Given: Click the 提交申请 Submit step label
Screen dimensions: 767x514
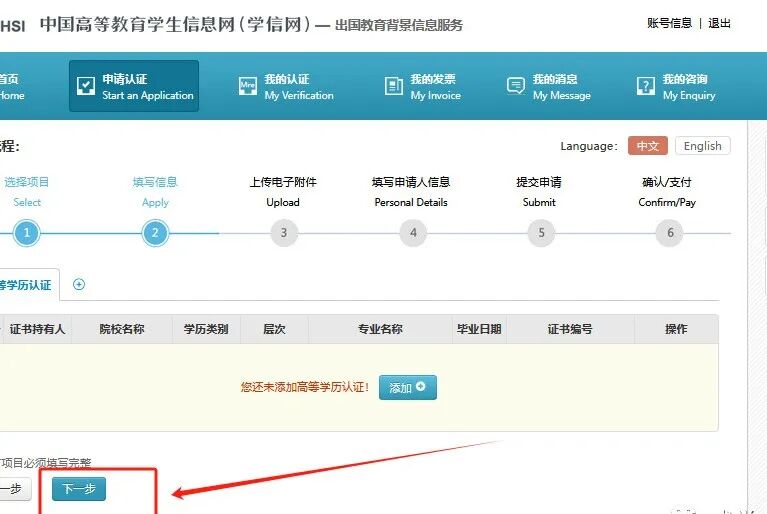Looking at the screenshot, I should (x=539, y=192).
